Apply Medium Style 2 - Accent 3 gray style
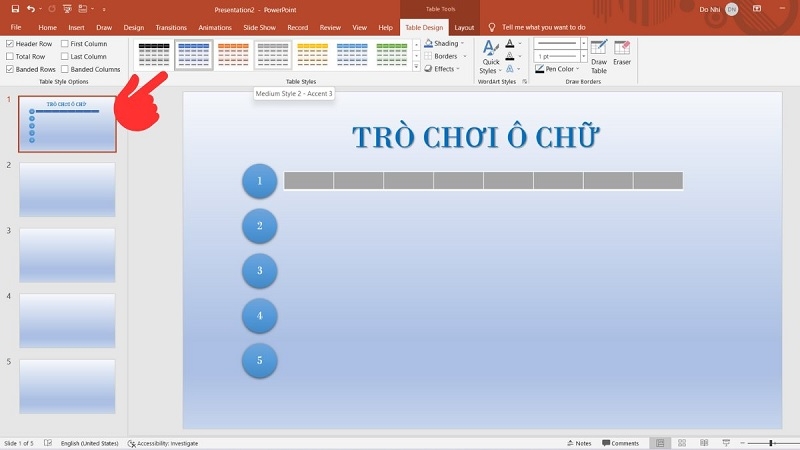800x450 pixels. coord(273,55)
